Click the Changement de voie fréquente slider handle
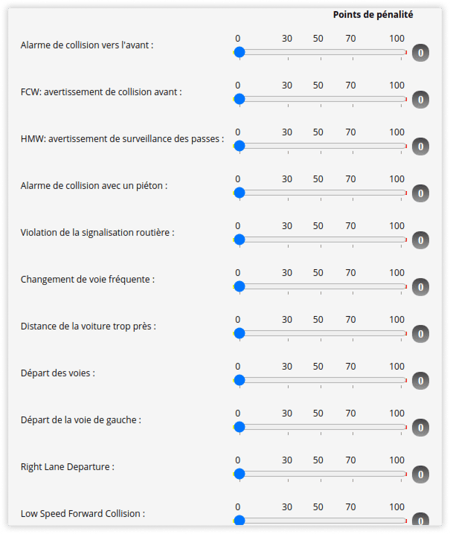The image size is (450, 534). click(239, 286)
